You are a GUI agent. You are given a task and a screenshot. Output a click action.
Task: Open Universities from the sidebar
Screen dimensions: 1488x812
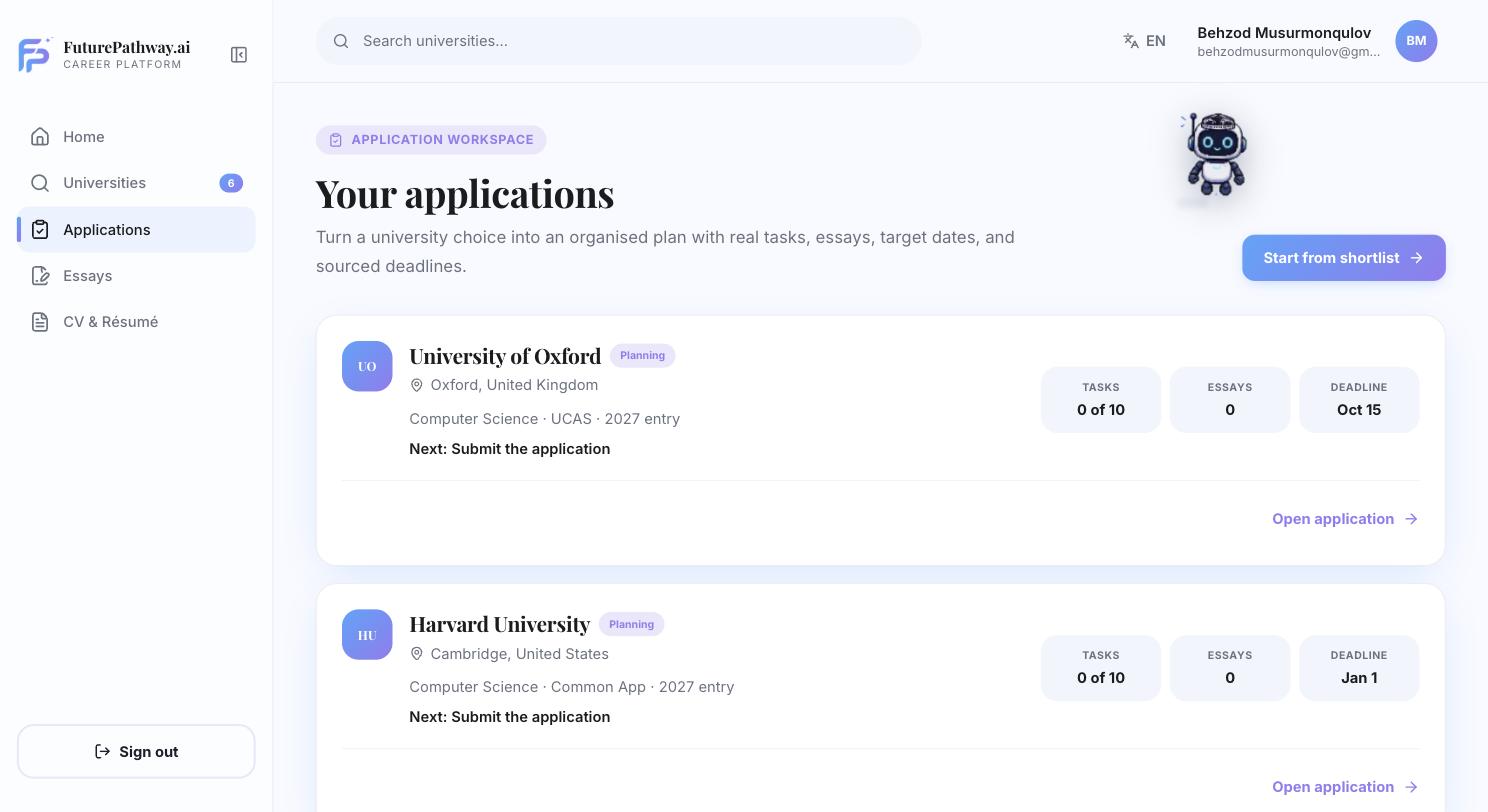click(136, 183)
